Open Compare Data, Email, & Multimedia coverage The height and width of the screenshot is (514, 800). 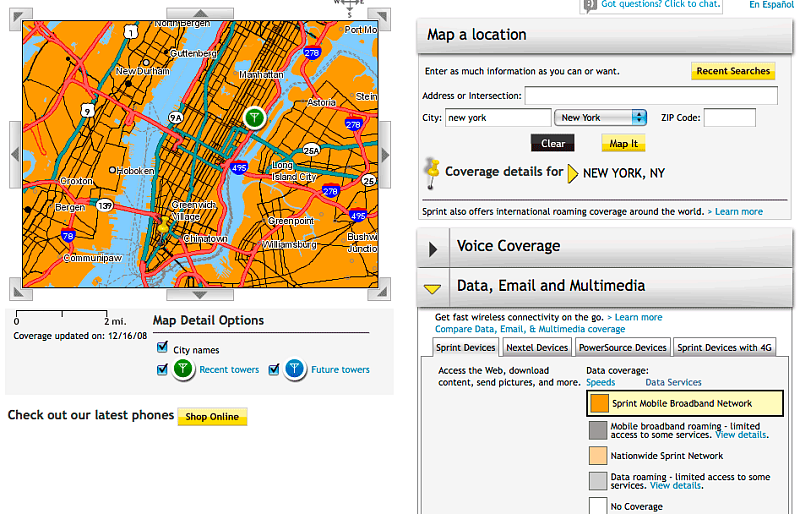[x=530, y=329]
